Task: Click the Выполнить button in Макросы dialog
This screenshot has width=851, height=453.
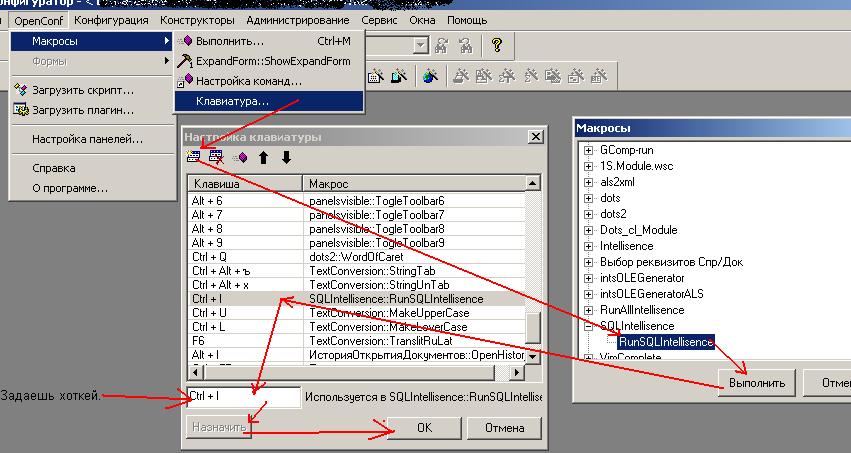Action: click(757, 383)
